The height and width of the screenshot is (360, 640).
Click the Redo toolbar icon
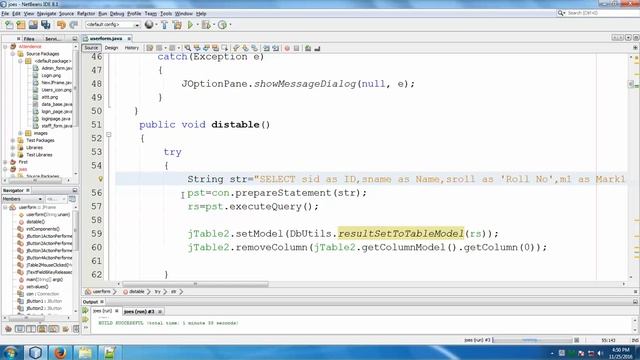pos(73,25)
